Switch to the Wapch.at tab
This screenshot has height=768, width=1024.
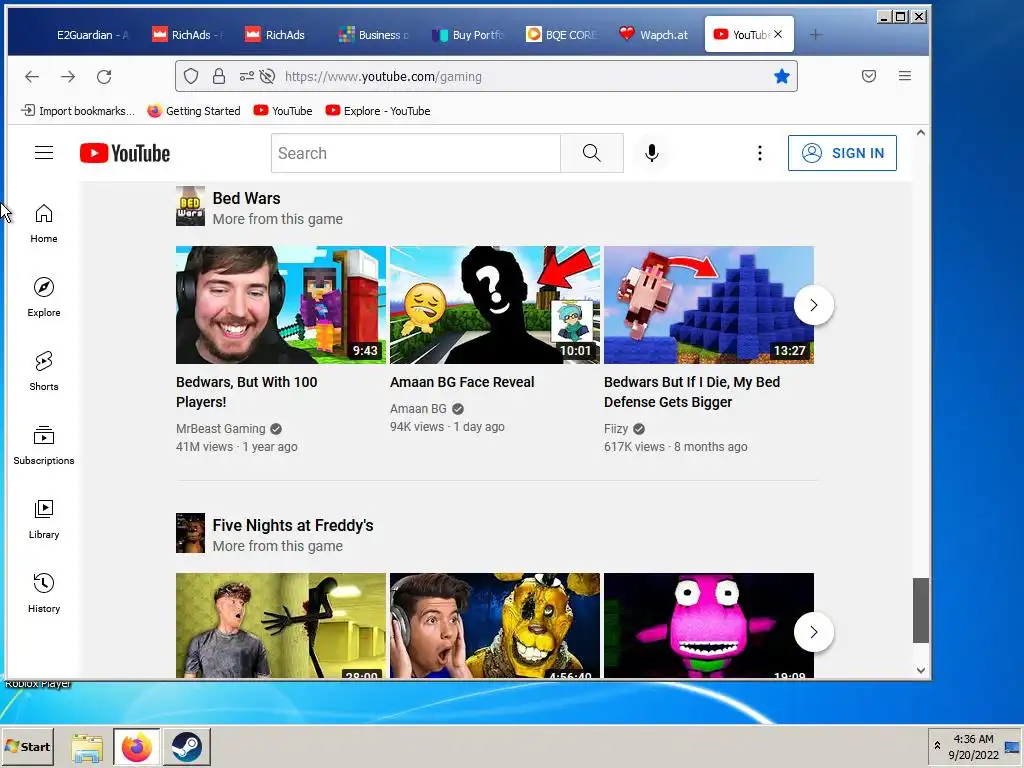pyautogui.click(x=656, y=35)
